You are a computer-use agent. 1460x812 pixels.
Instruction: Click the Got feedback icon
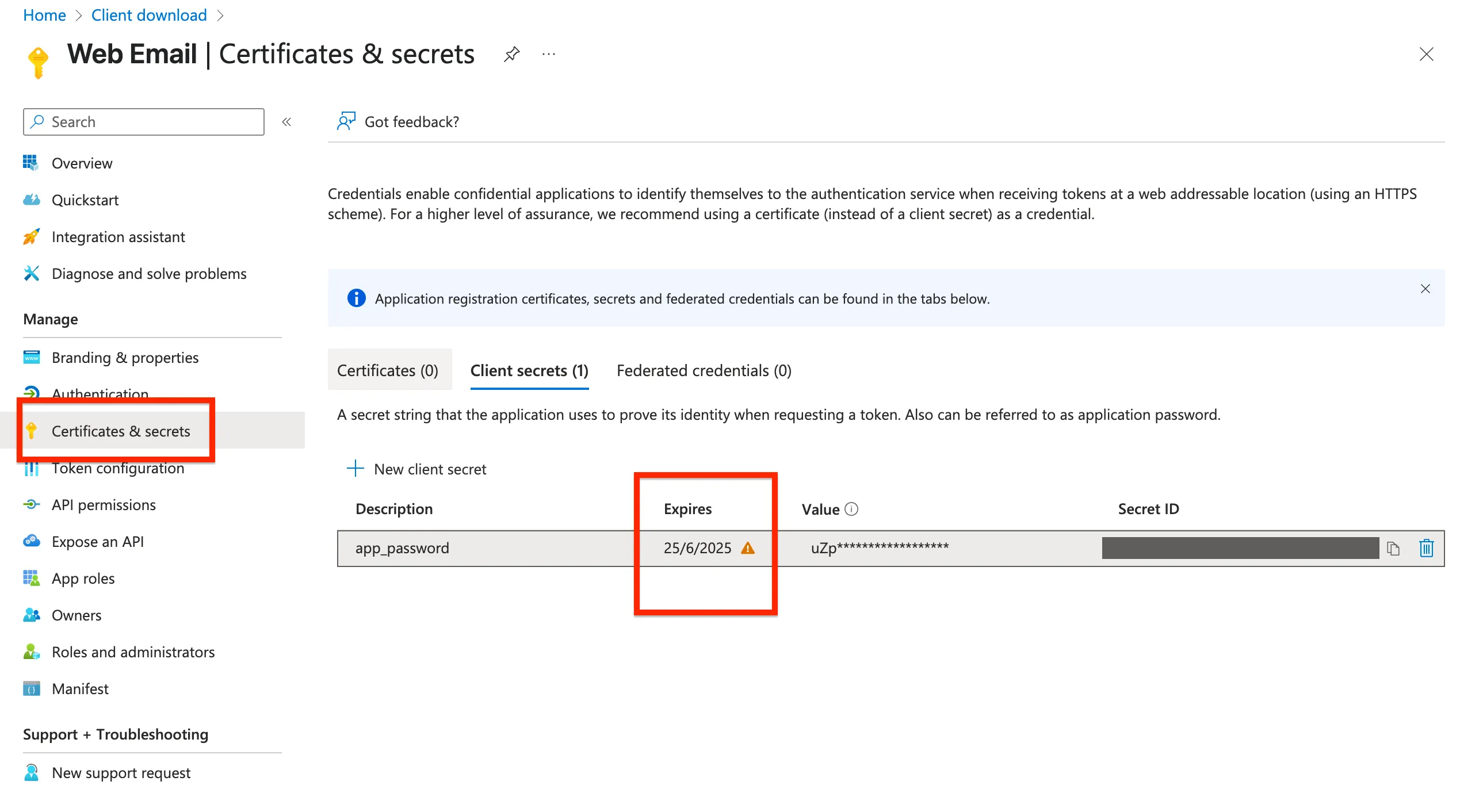tap(346, 121)
